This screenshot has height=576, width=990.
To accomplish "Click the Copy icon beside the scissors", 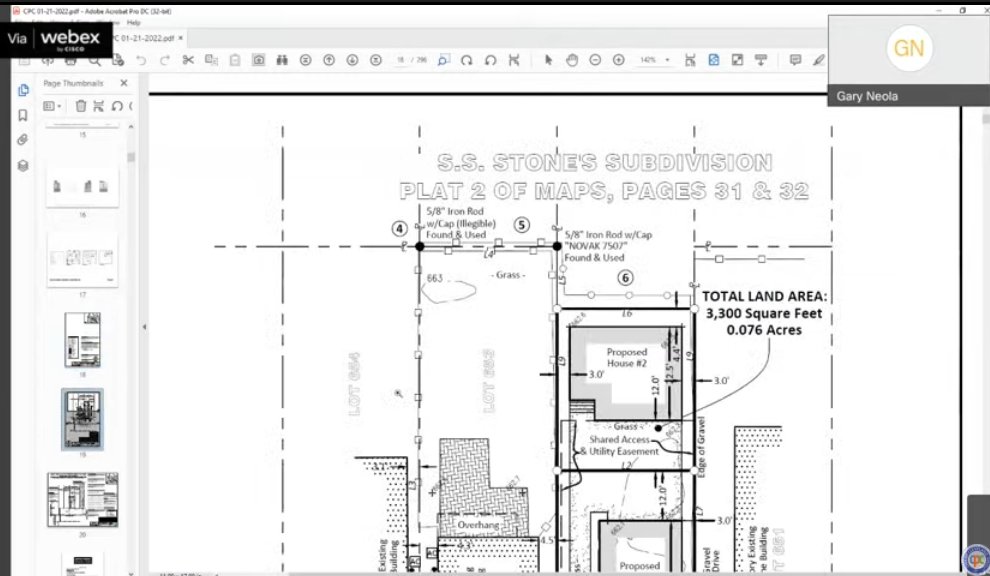I will 212,60.
